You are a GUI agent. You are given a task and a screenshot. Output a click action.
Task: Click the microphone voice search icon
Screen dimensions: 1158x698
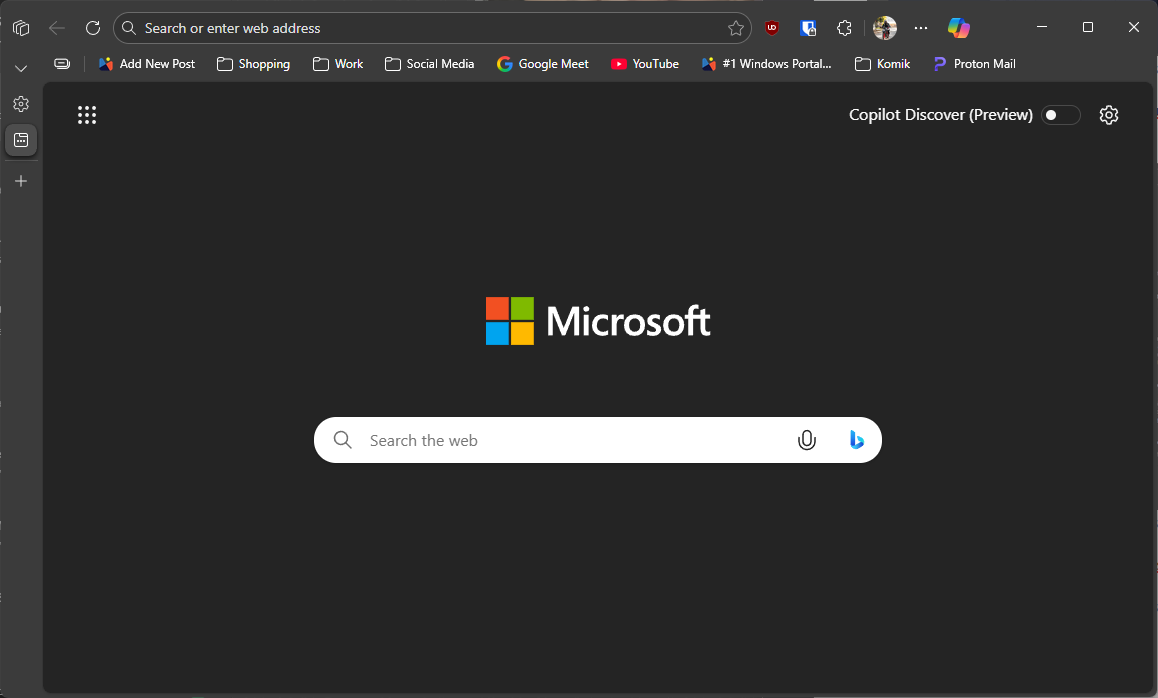tap(807, 440)
